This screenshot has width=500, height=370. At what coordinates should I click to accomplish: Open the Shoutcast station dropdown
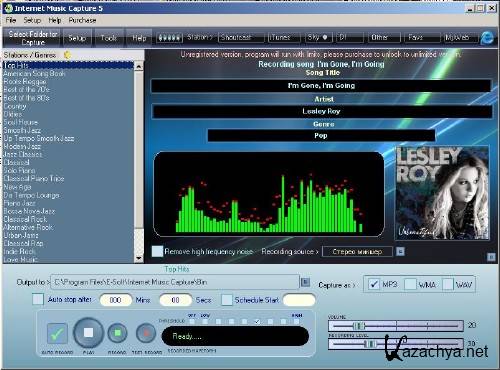241,37
